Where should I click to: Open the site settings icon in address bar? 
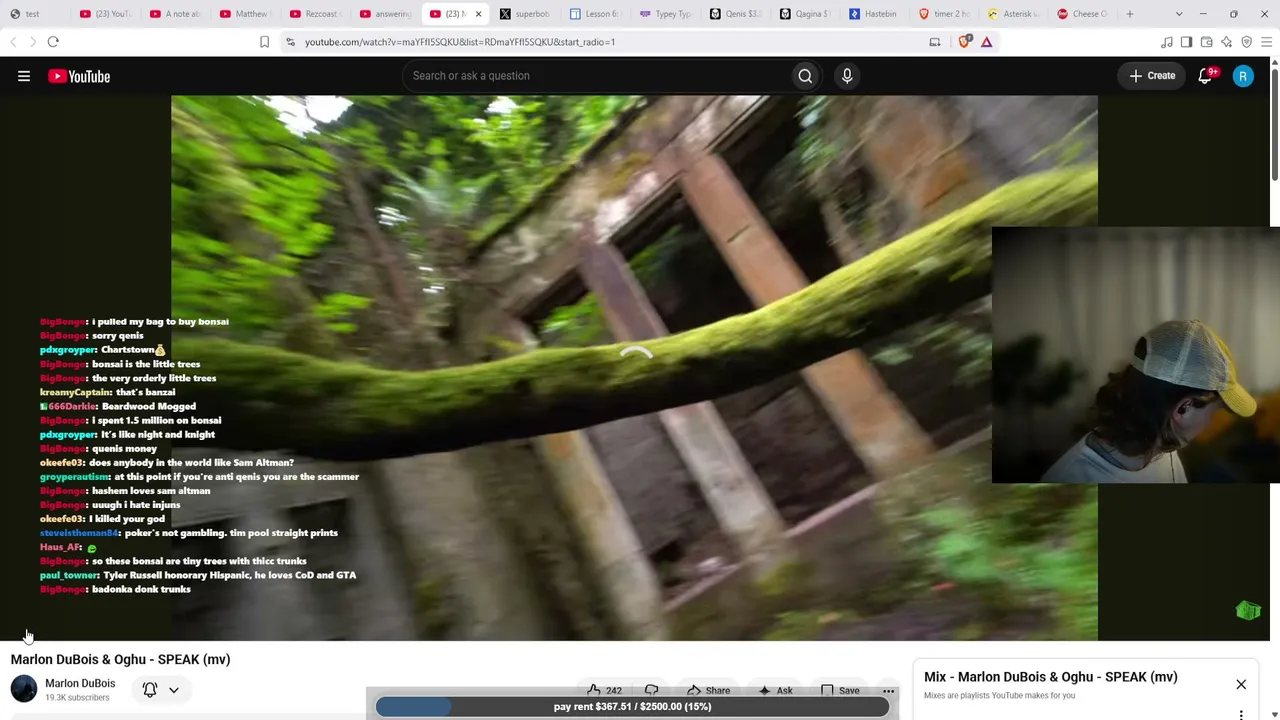tap(290, 42)
